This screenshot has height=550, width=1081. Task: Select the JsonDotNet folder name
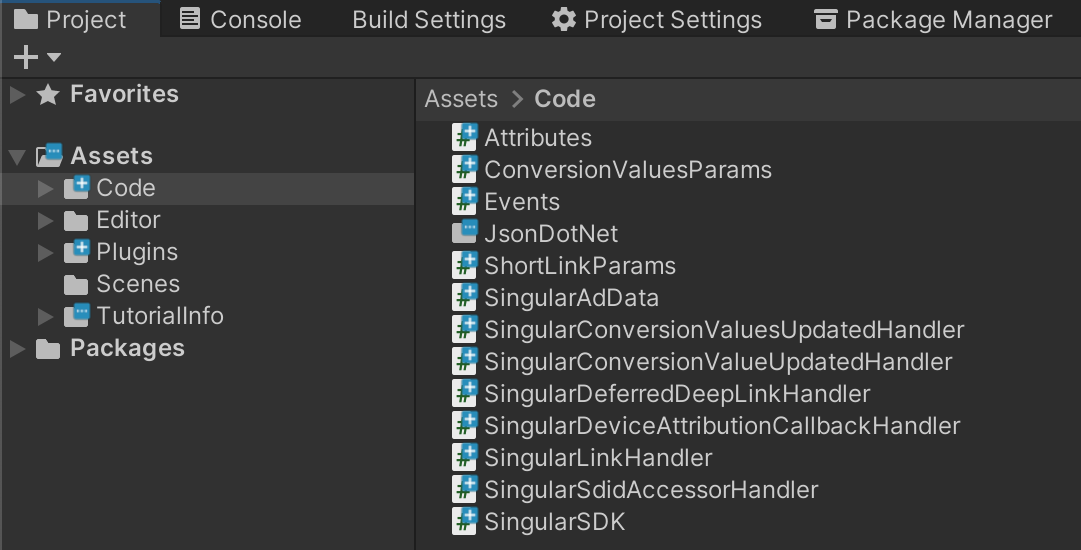[x=551, y=234]
